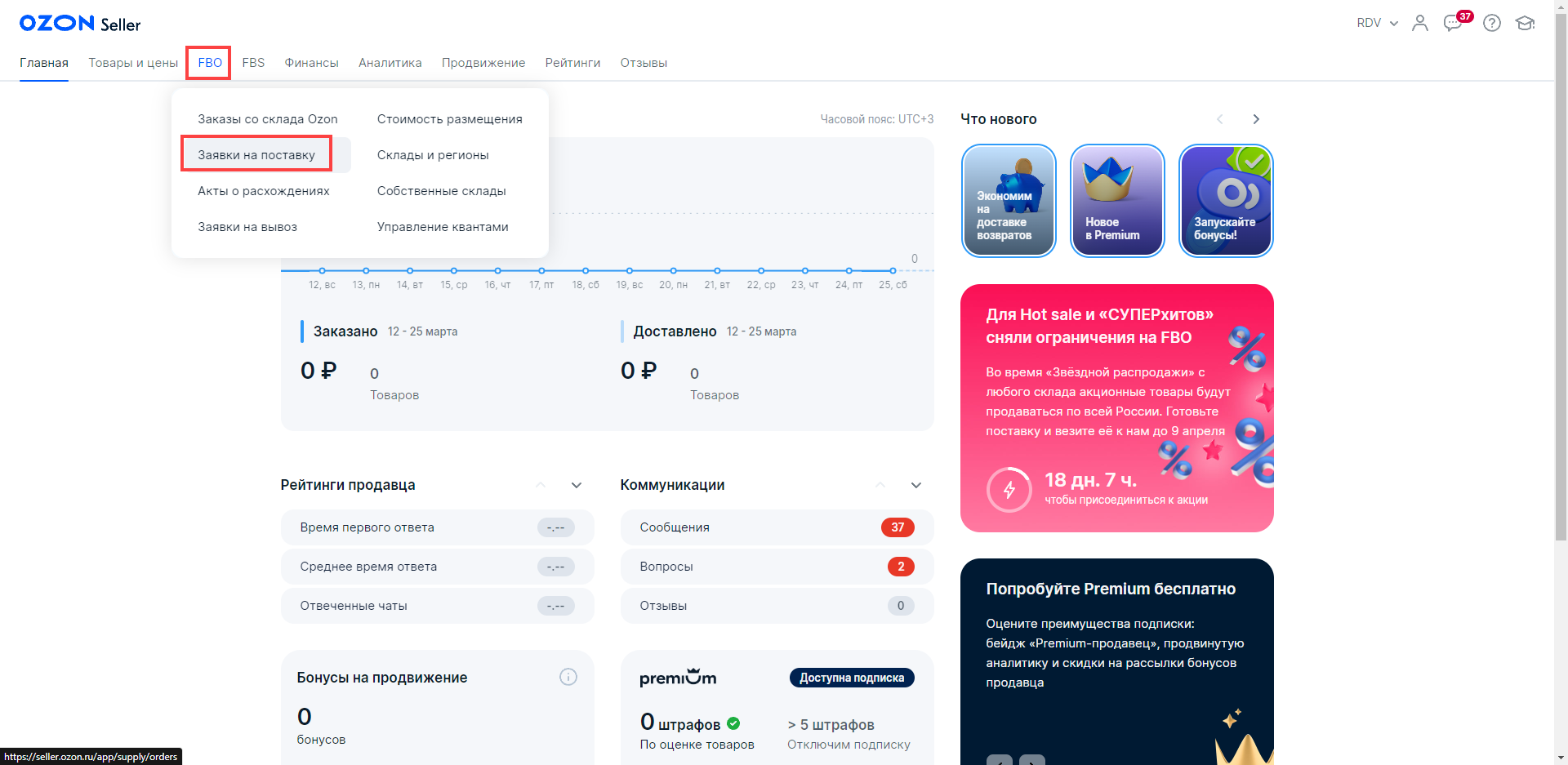Open Среднее время ответа rating row
The height and width of the screenshot is (765, 1568).
point(438,567)
